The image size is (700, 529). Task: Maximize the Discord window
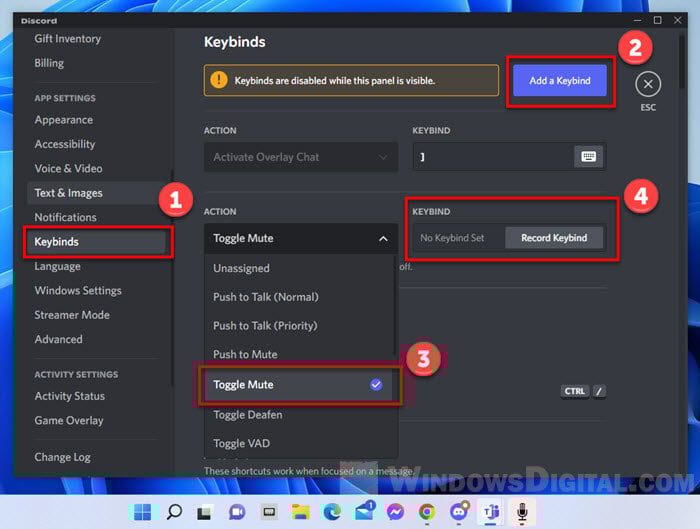658,21
